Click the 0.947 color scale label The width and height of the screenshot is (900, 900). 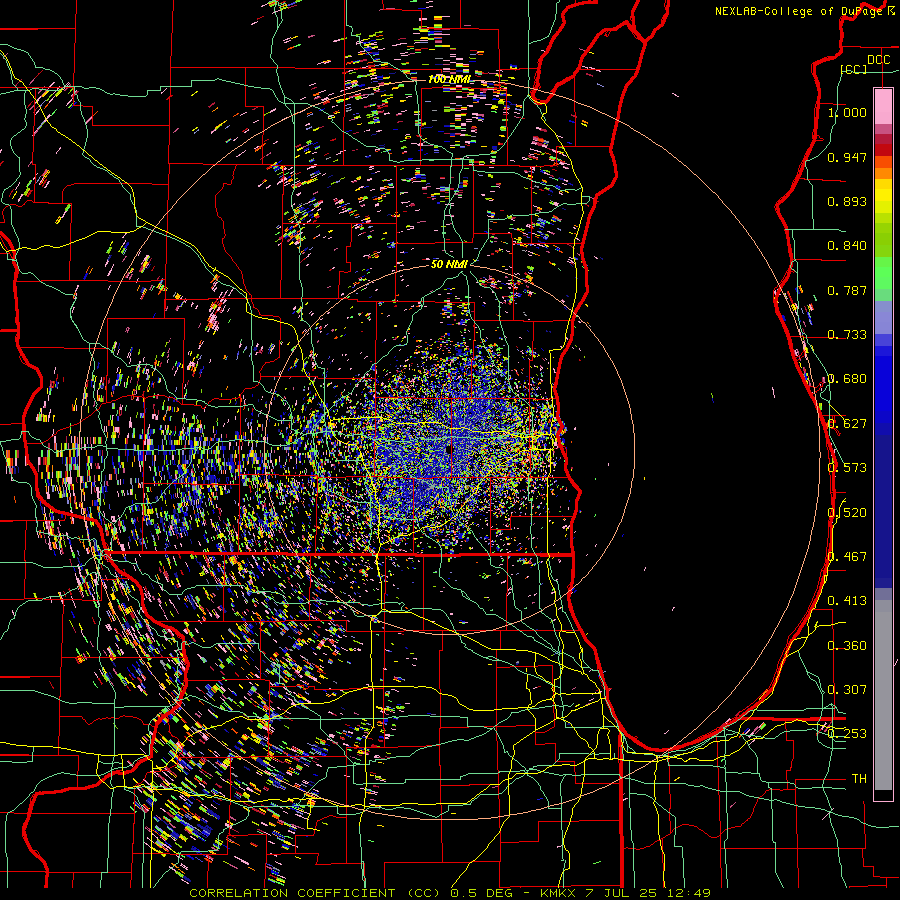pyautogui.click(x=847, y=157)
